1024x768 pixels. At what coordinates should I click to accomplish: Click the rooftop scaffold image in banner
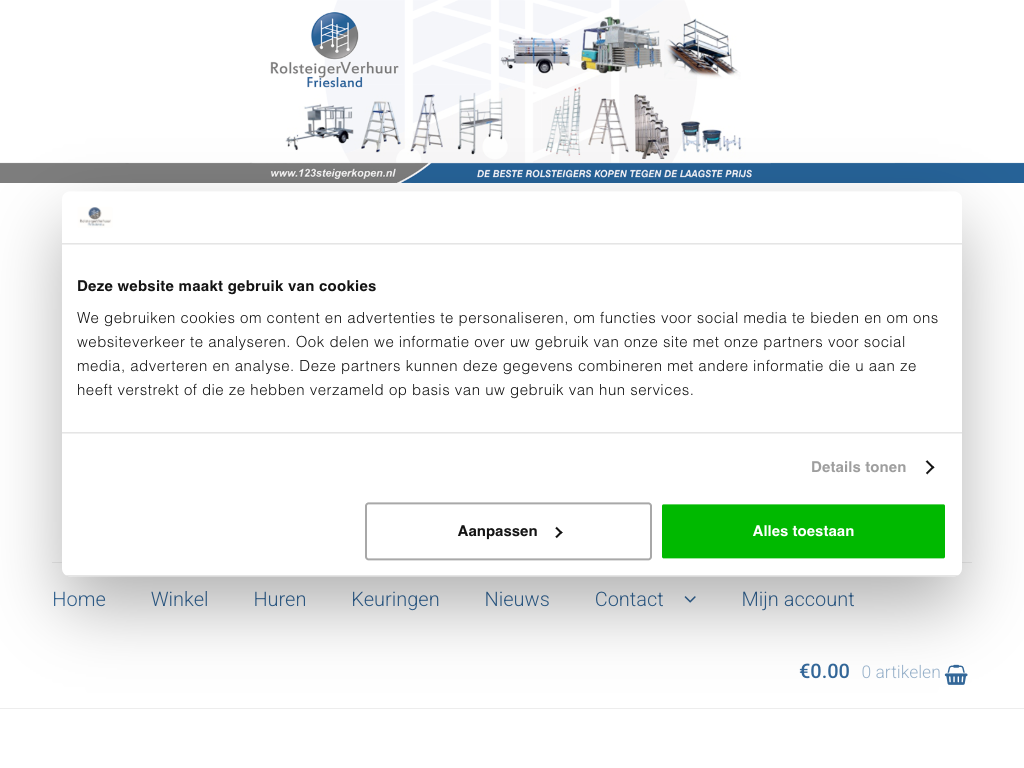[705, 47]
